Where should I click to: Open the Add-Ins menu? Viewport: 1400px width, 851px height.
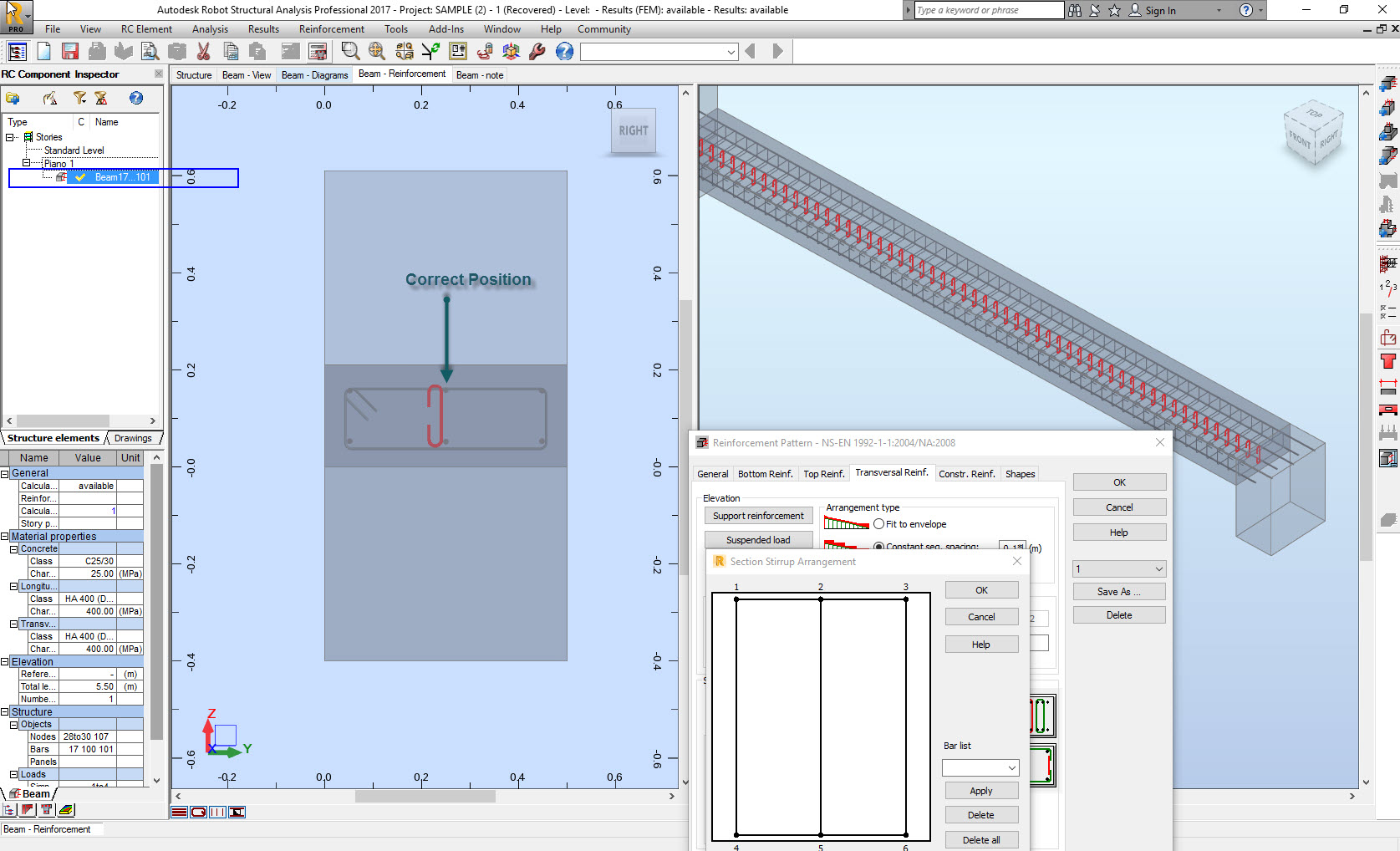pos(446,29)
